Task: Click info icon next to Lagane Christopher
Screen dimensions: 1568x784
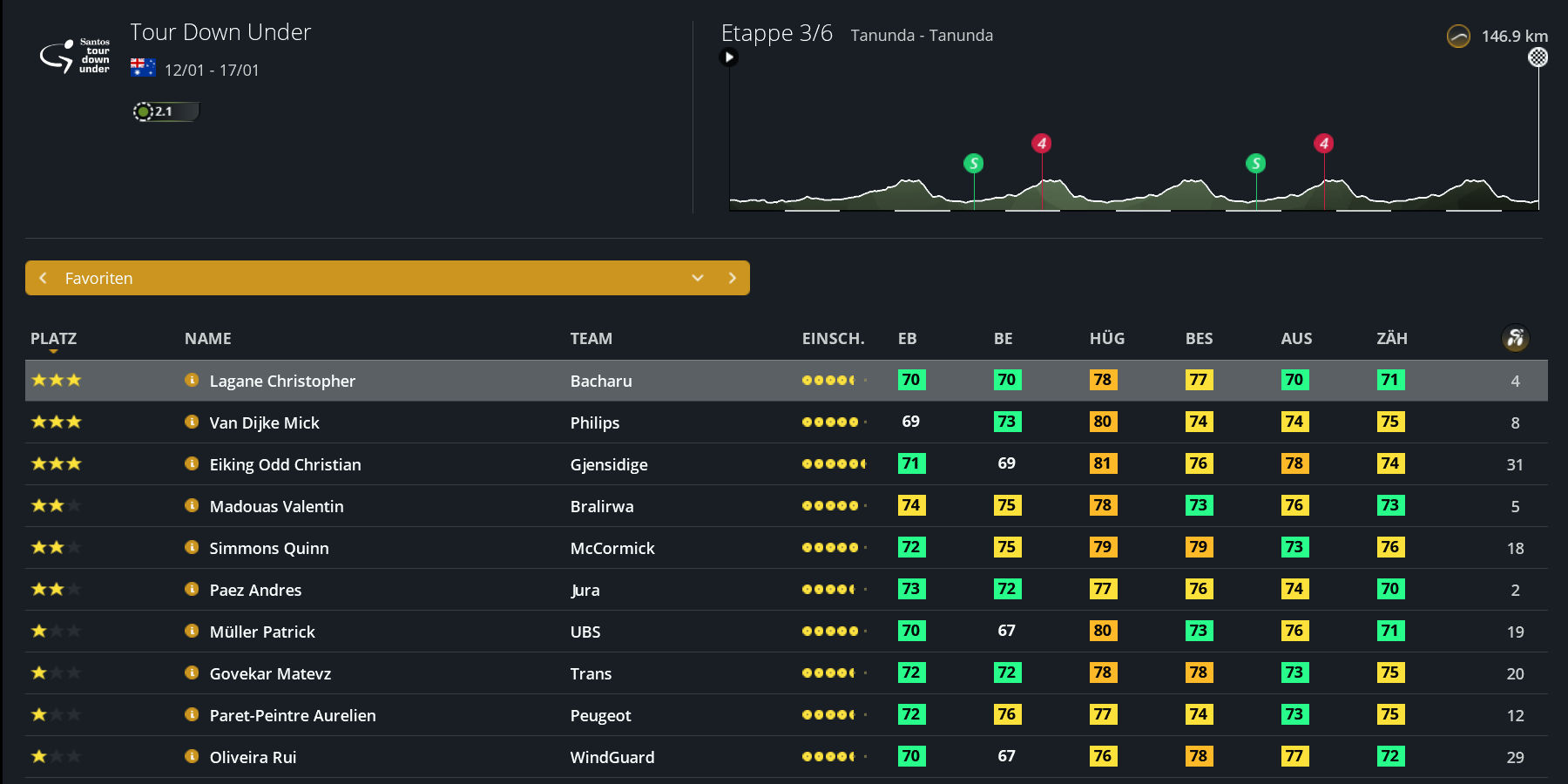Action: tap(192, 380)
